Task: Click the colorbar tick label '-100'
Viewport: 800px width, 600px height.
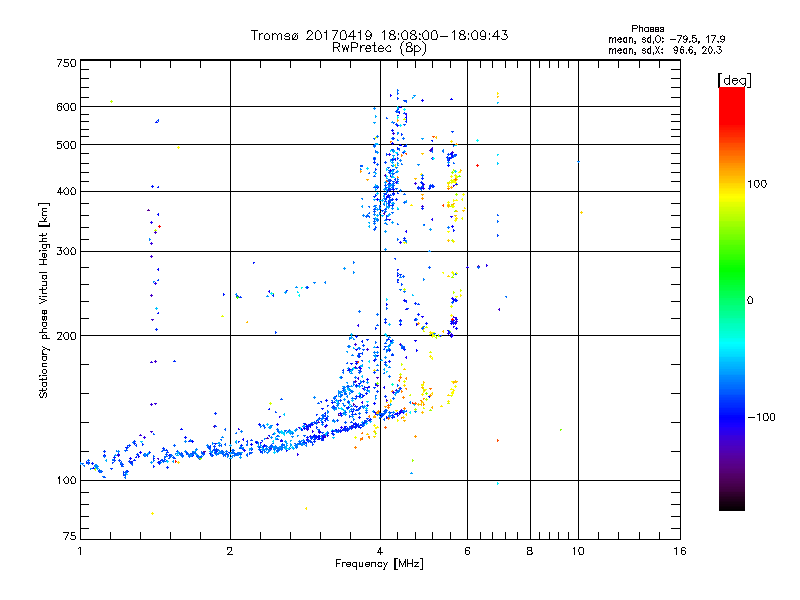Action: (x=762, y=417)
